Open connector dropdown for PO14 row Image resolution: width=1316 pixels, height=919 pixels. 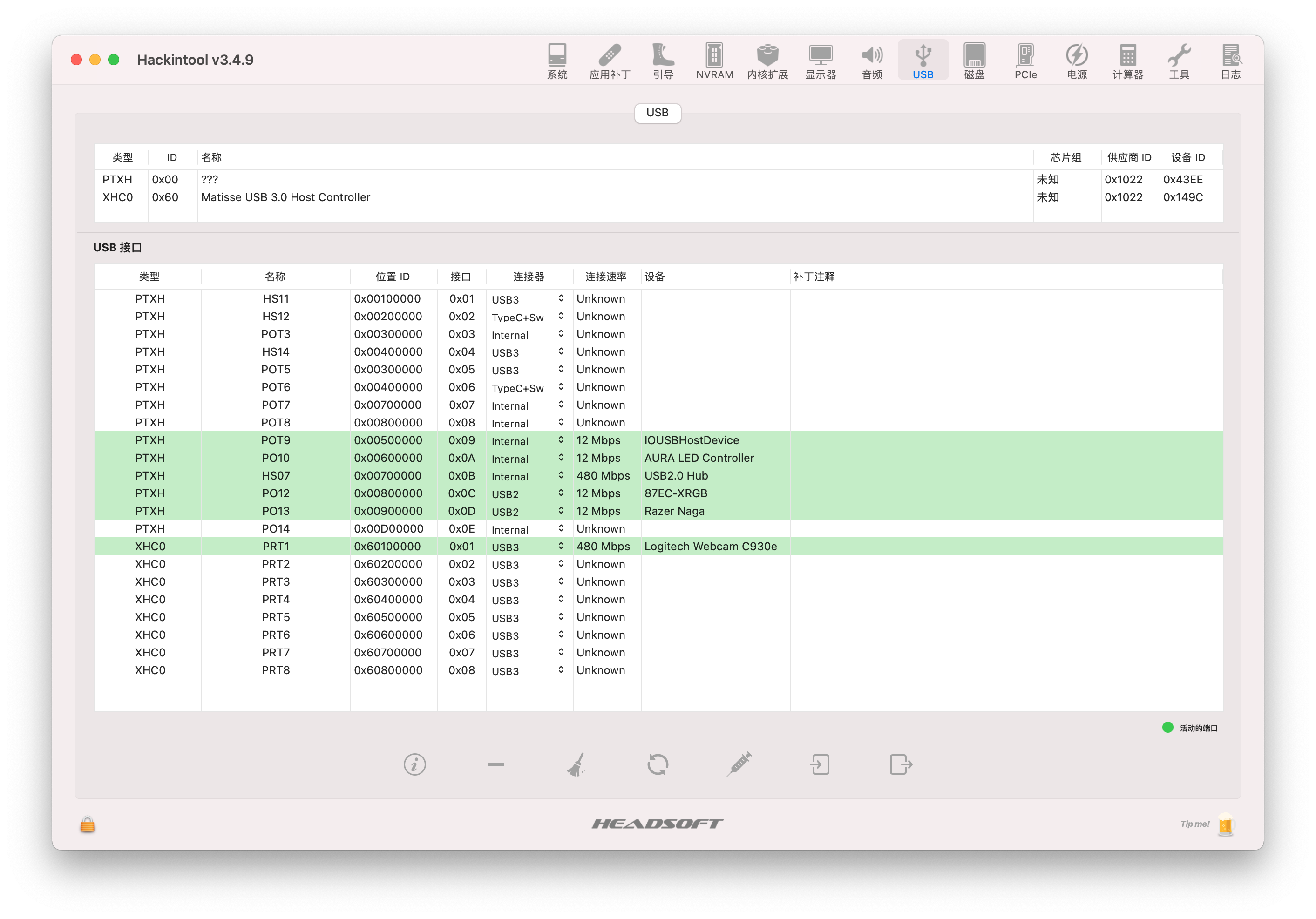point(528,529)
